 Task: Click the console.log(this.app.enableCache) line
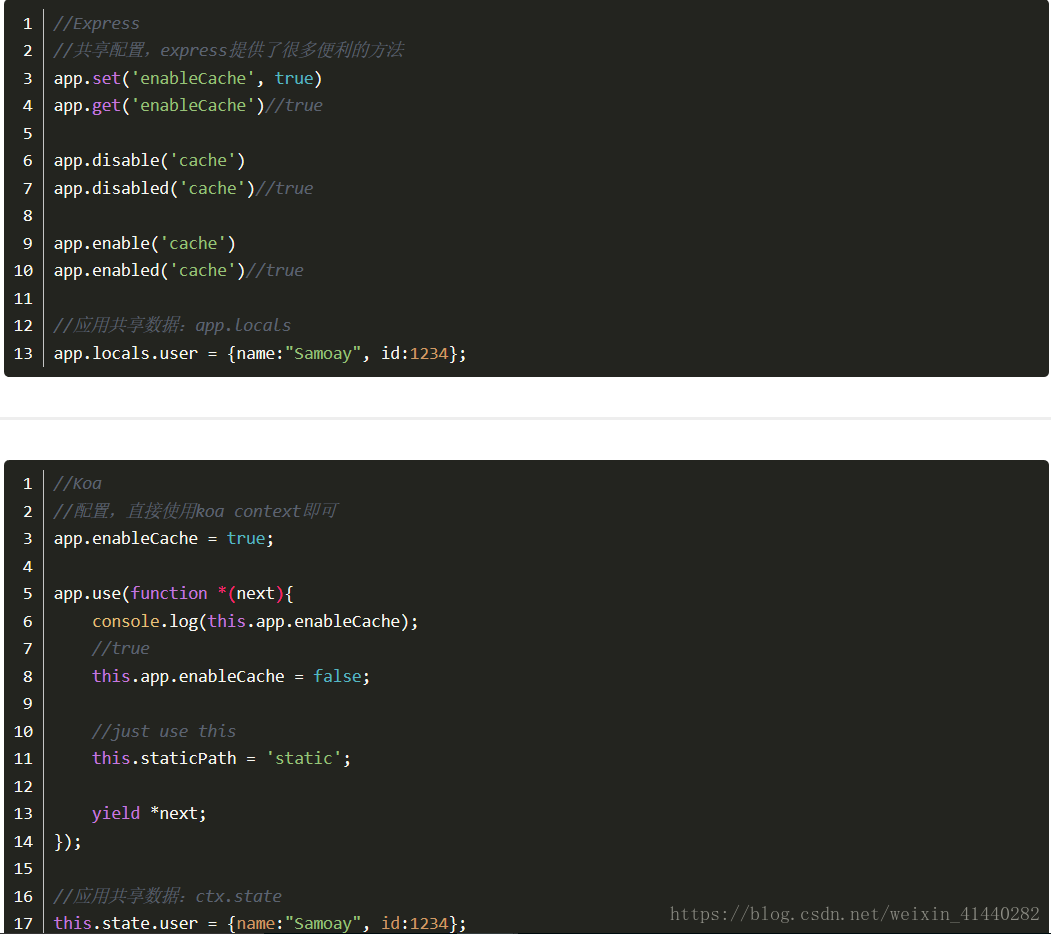(255, 622)
